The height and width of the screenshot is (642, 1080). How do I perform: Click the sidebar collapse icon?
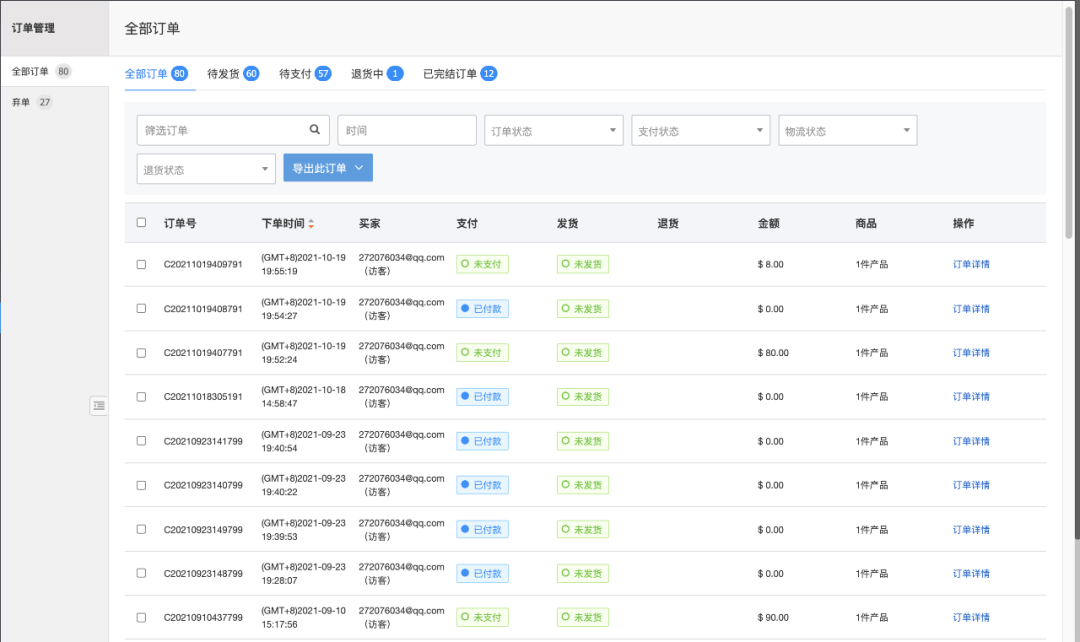coord(98,406)
